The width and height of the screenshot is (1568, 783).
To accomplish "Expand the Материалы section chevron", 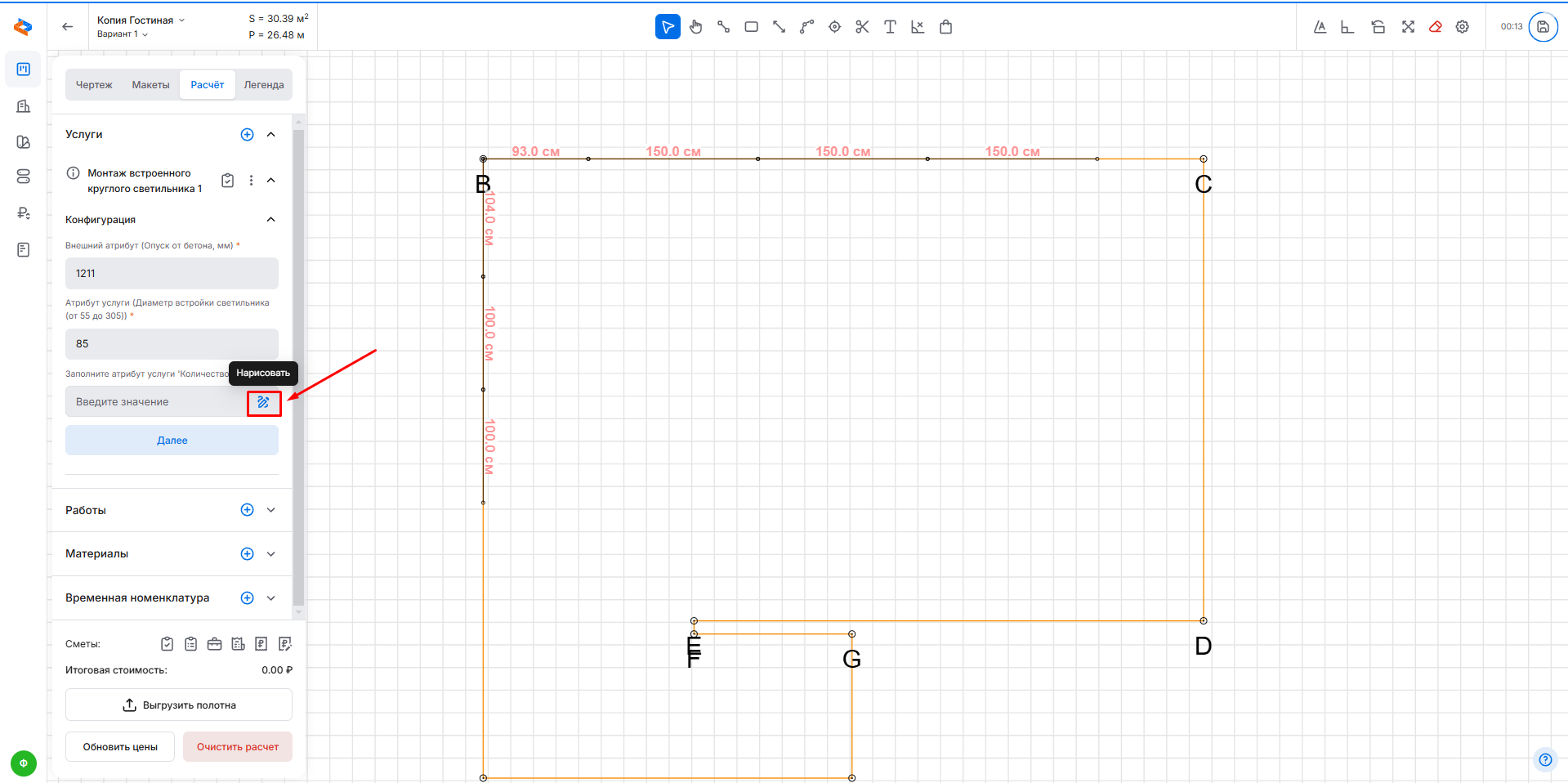I will click(271, 554).
